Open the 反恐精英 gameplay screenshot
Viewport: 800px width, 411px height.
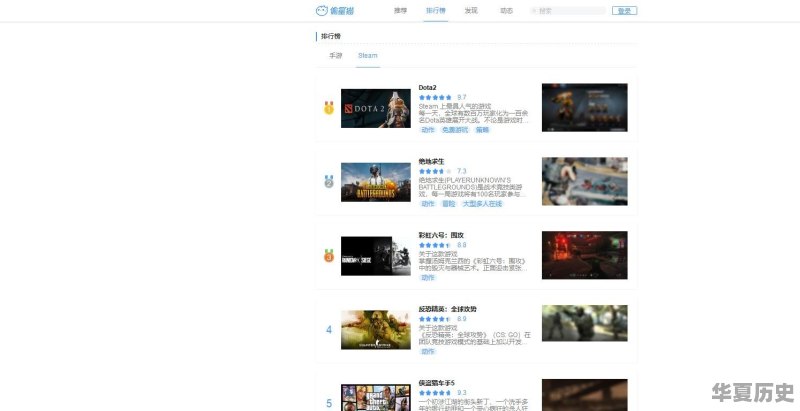(585, 323)
